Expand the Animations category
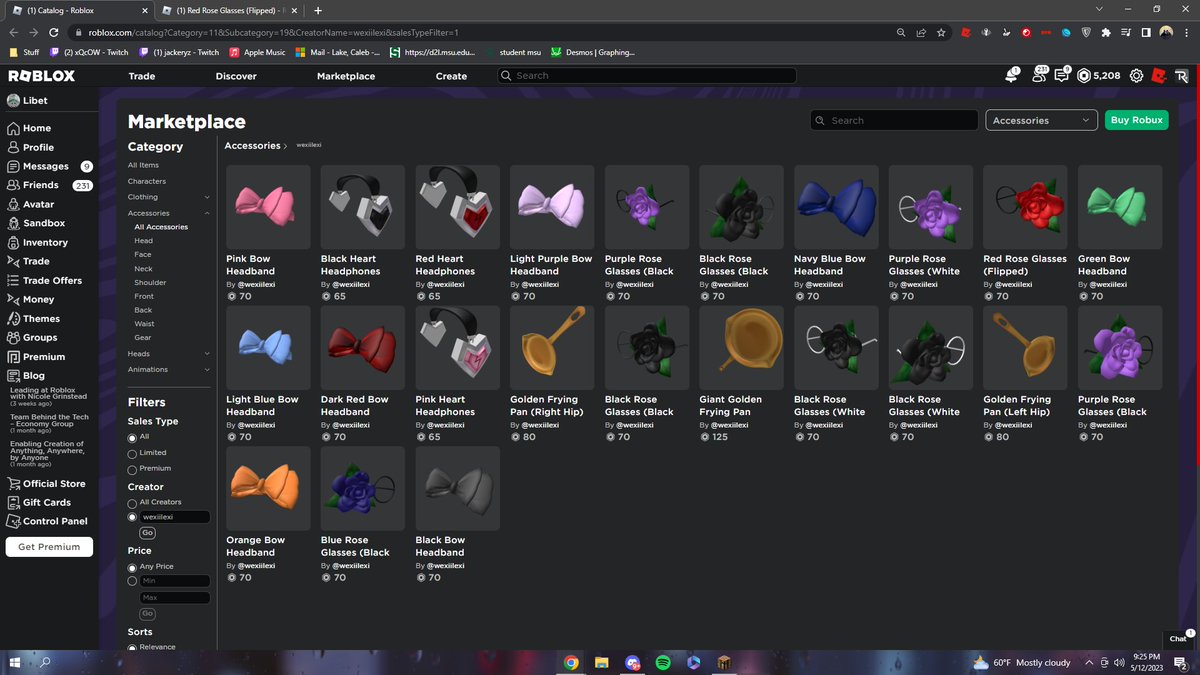 (207, 369)
